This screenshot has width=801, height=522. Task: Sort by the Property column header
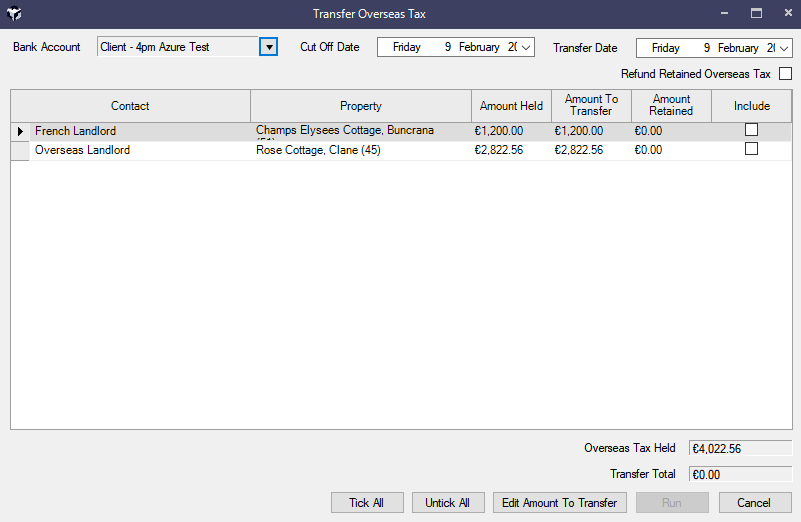[360, 106]
